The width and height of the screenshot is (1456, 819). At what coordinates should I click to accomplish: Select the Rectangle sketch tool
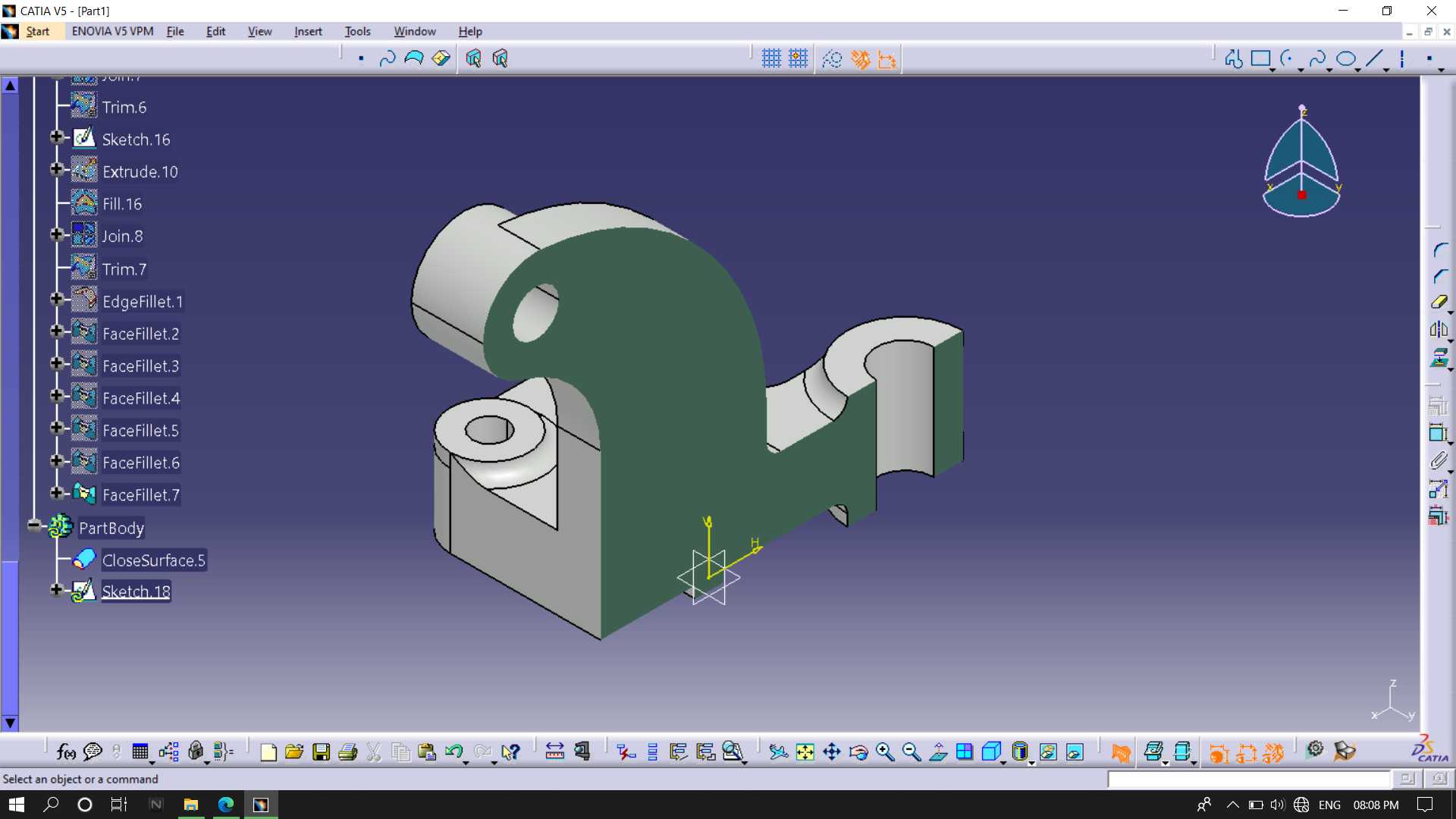(1260, 58)
